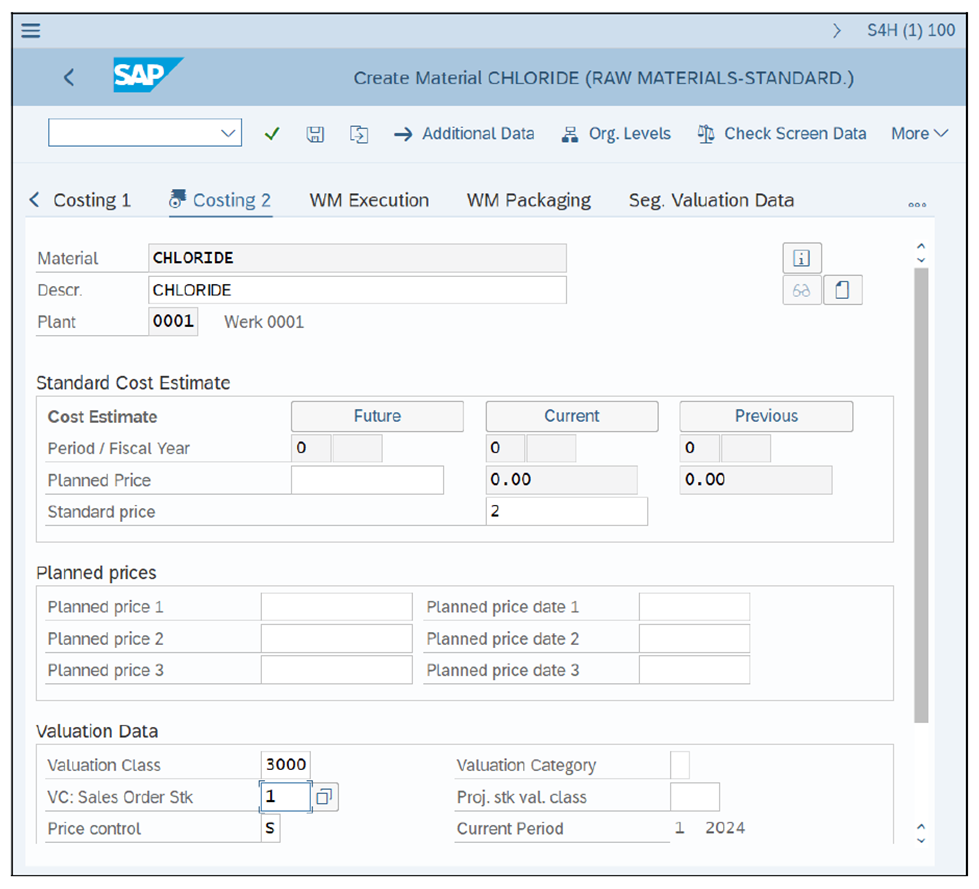This screenshot has height=889, width=979.
Task: Open material information with the info icon
Action: [x=801, y=257]
